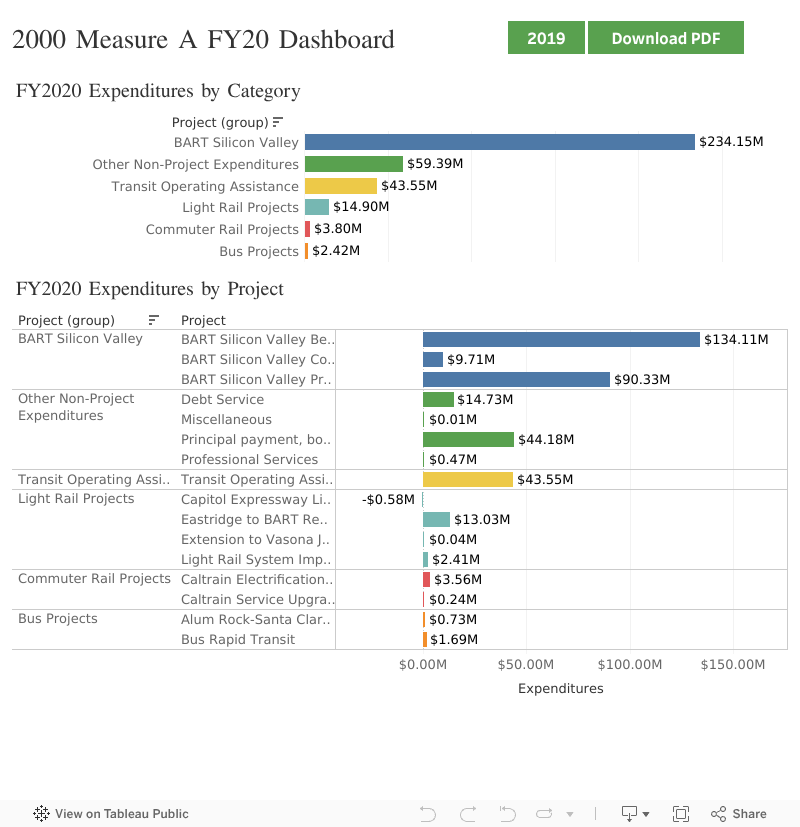
Task: Click 'Light Rail System Imp..' project row
Action: click(256, 560)
